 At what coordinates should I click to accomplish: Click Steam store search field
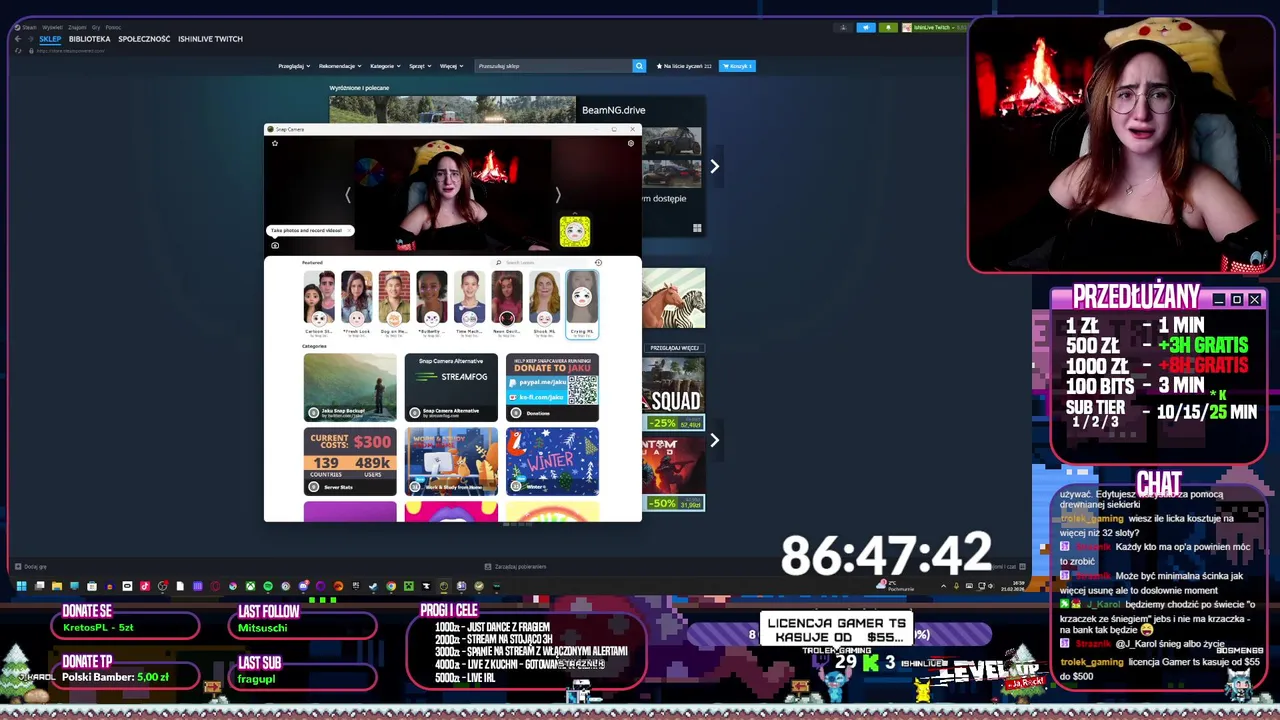(553, 66)
